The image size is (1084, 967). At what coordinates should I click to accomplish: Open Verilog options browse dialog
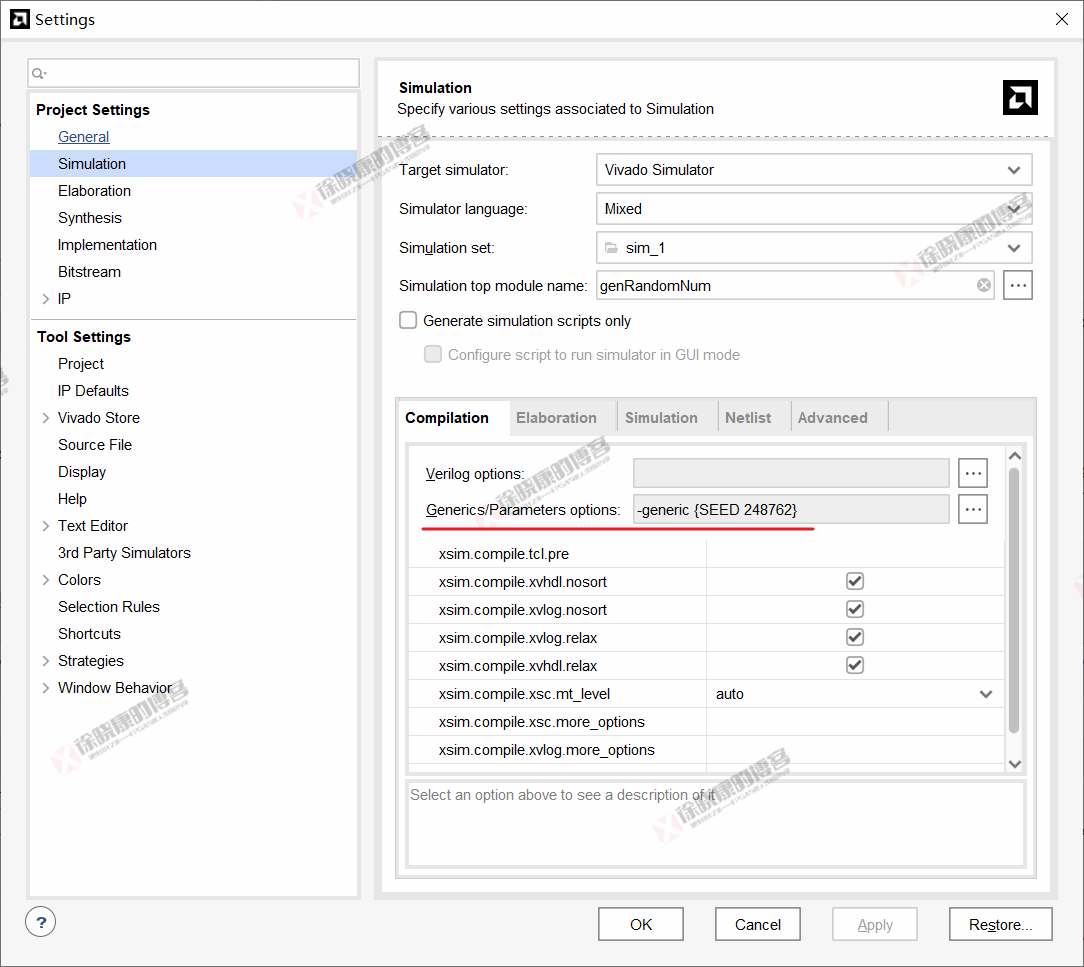973,473
